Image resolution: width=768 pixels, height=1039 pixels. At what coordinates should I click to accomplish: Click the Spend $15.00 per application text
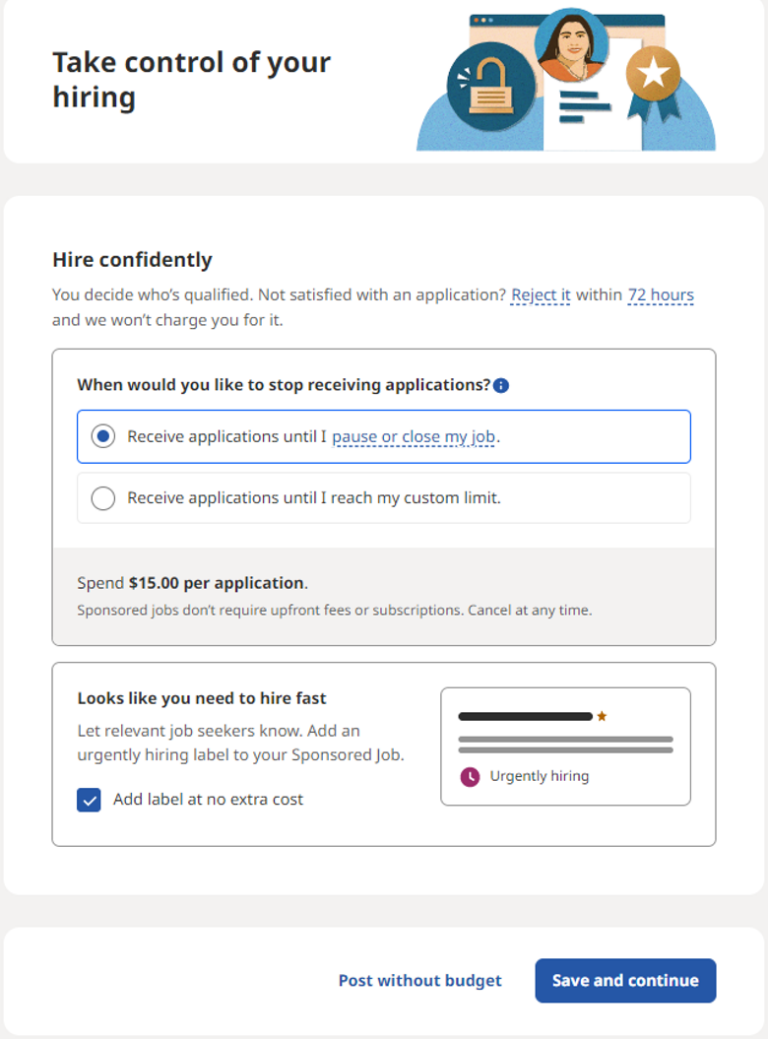click(192, 583)
